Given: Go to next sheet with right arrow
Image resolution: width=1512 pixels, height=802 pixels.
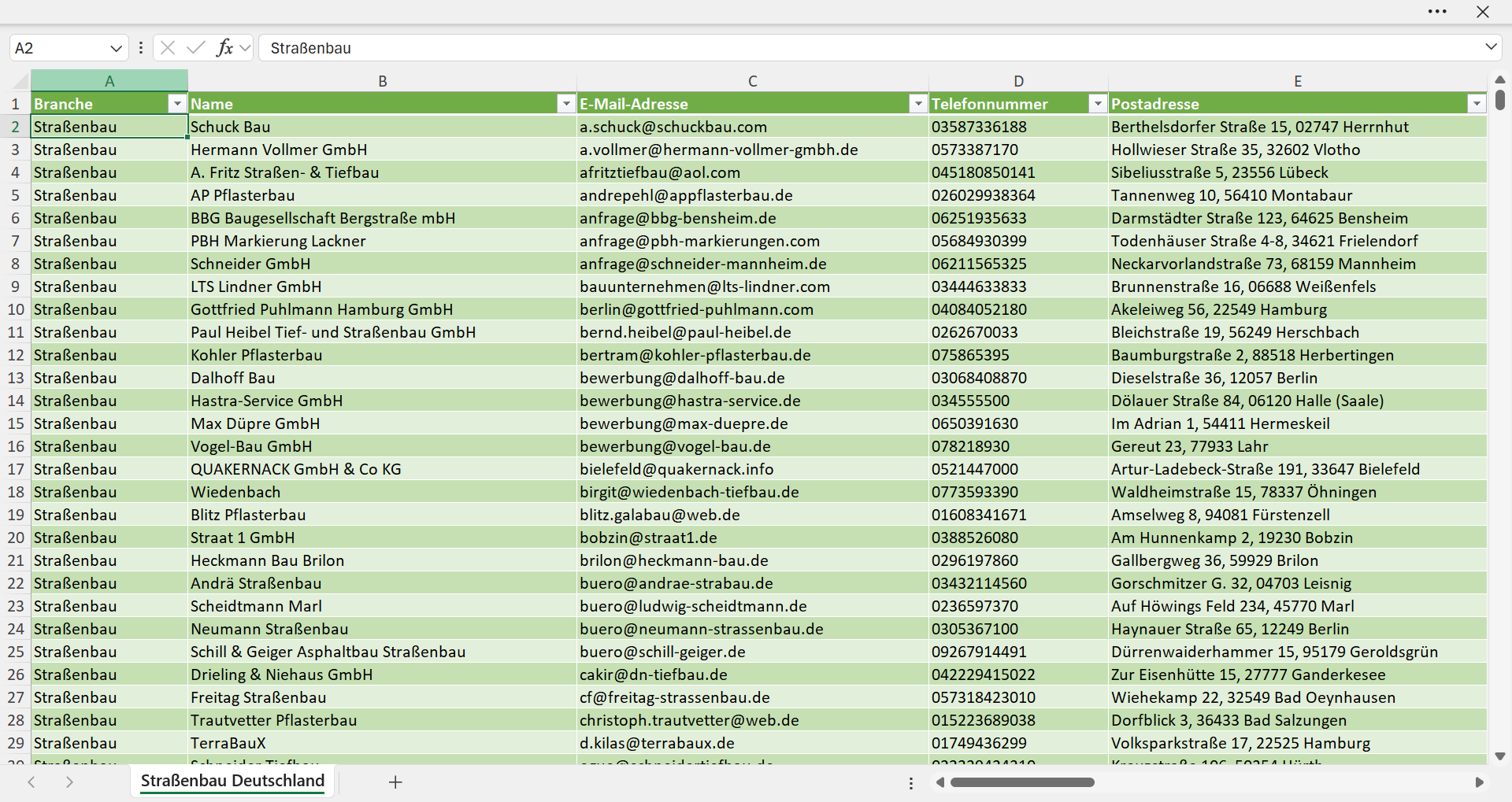Looking at the screenshot, I should click(x=69, y=782).
